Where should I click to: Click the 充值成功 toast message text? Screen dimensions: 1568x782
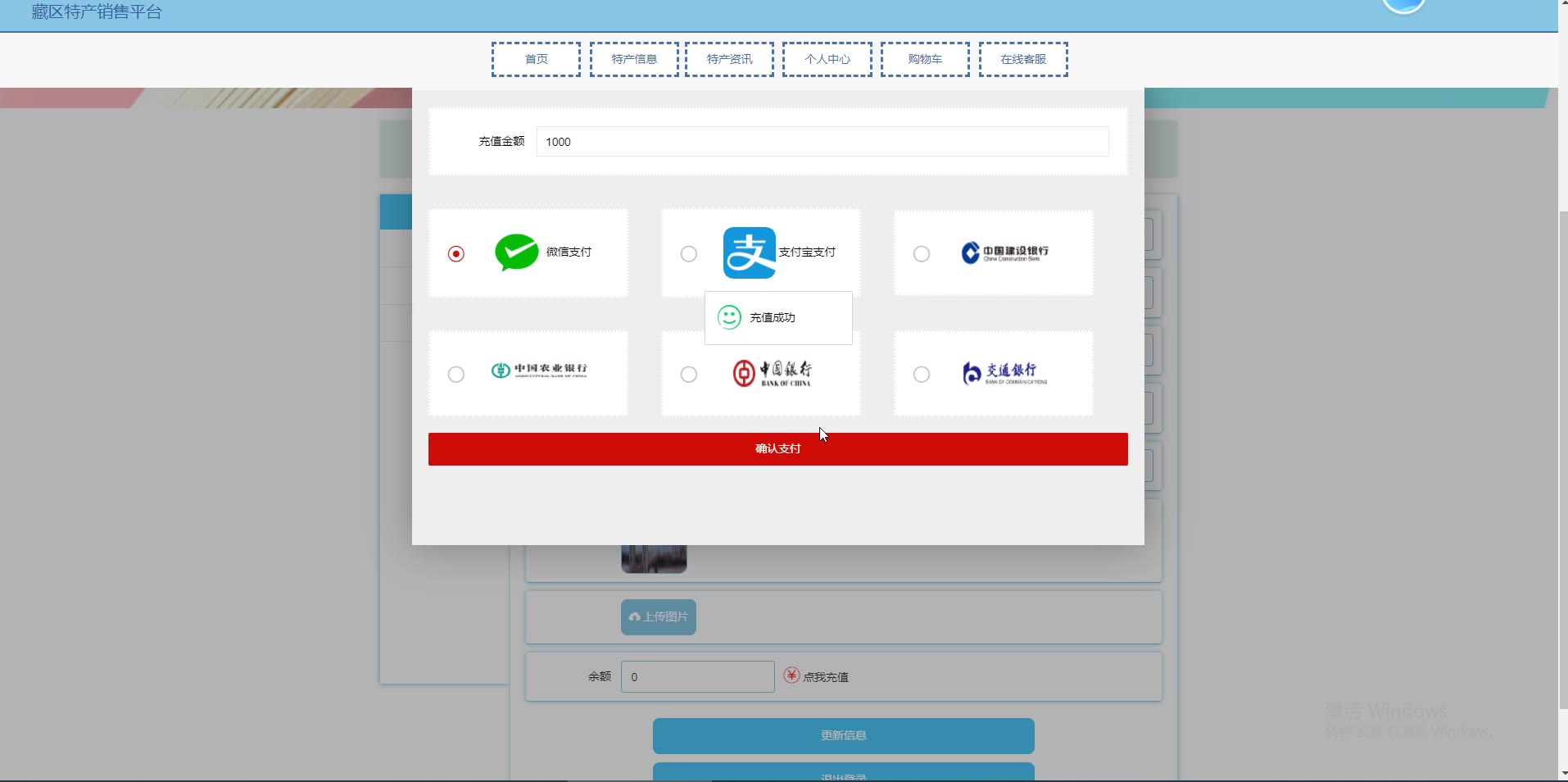(x=773, y=317)
